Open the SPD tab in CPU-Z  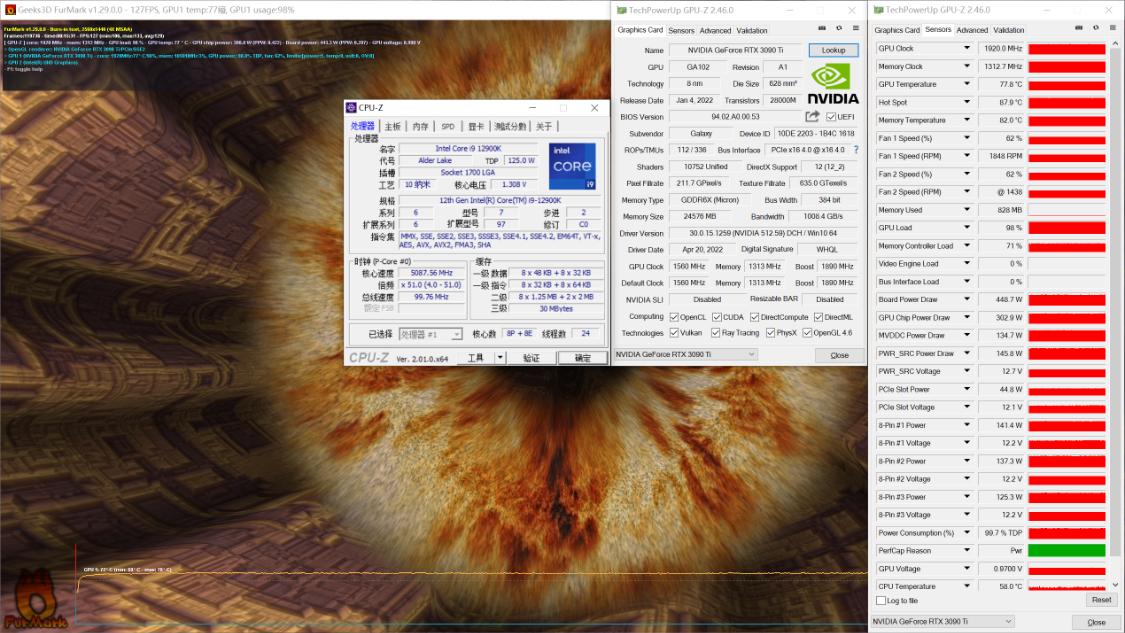(x=448, y=127)
